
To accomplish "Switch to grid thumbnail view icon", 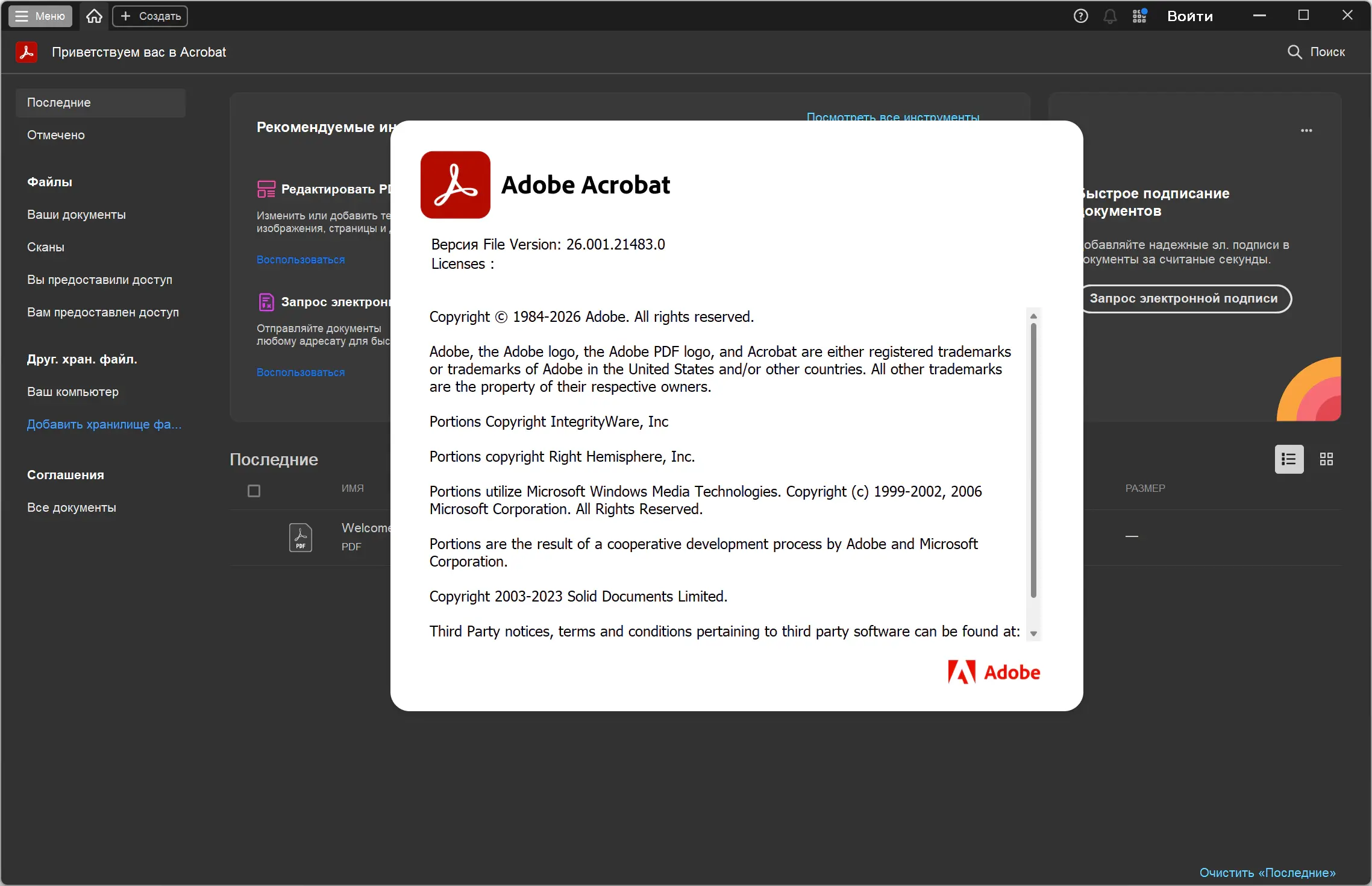I will 1326,459.
